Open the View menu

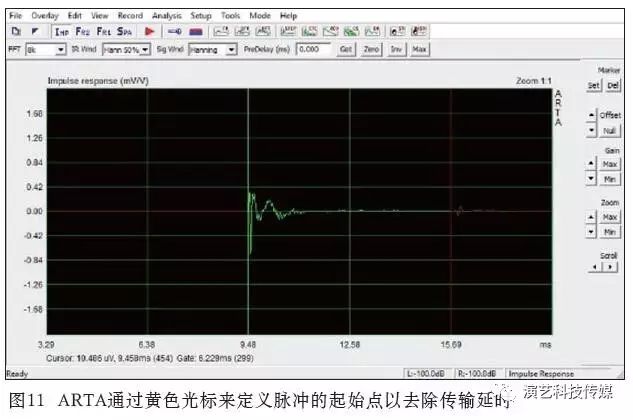point(99,16)
